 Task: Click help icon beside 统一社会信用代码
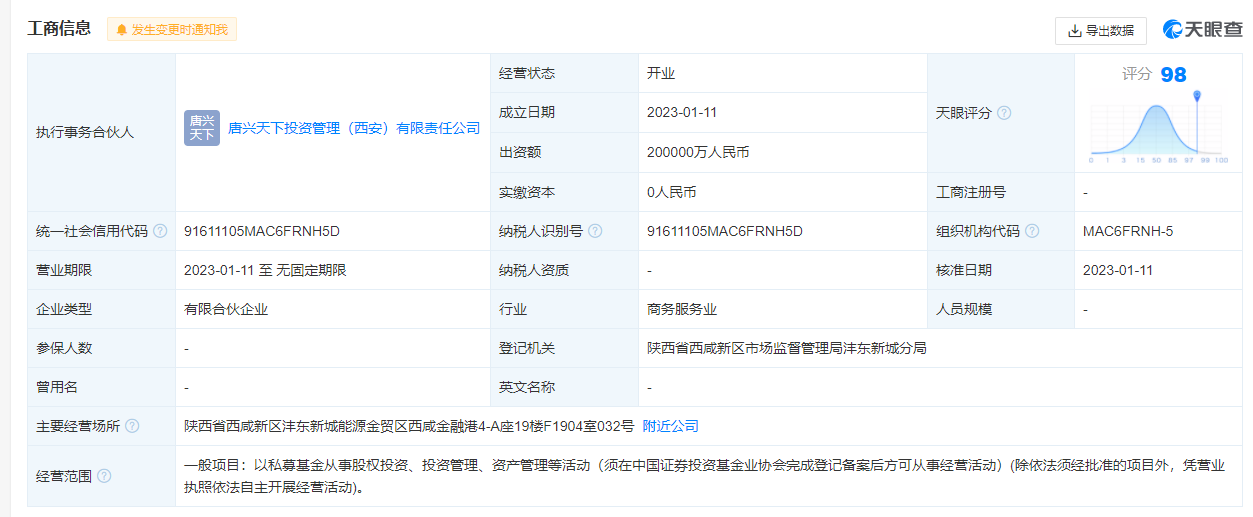(x=160, y=231)
